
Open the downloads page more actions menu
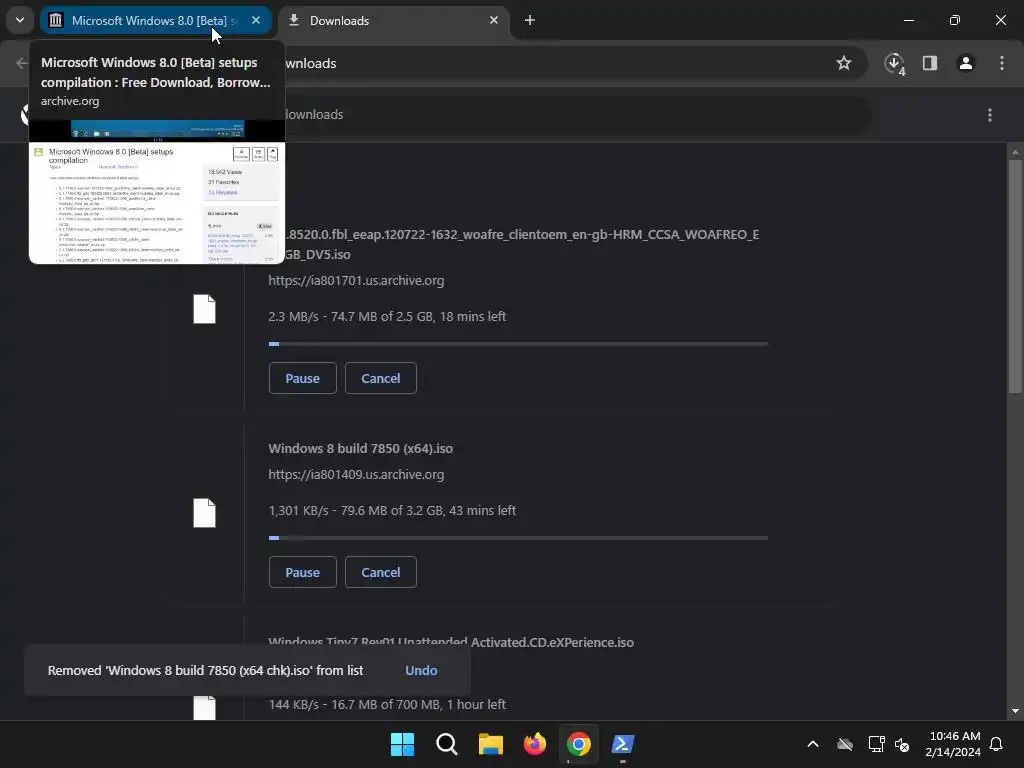click(990, 115)
